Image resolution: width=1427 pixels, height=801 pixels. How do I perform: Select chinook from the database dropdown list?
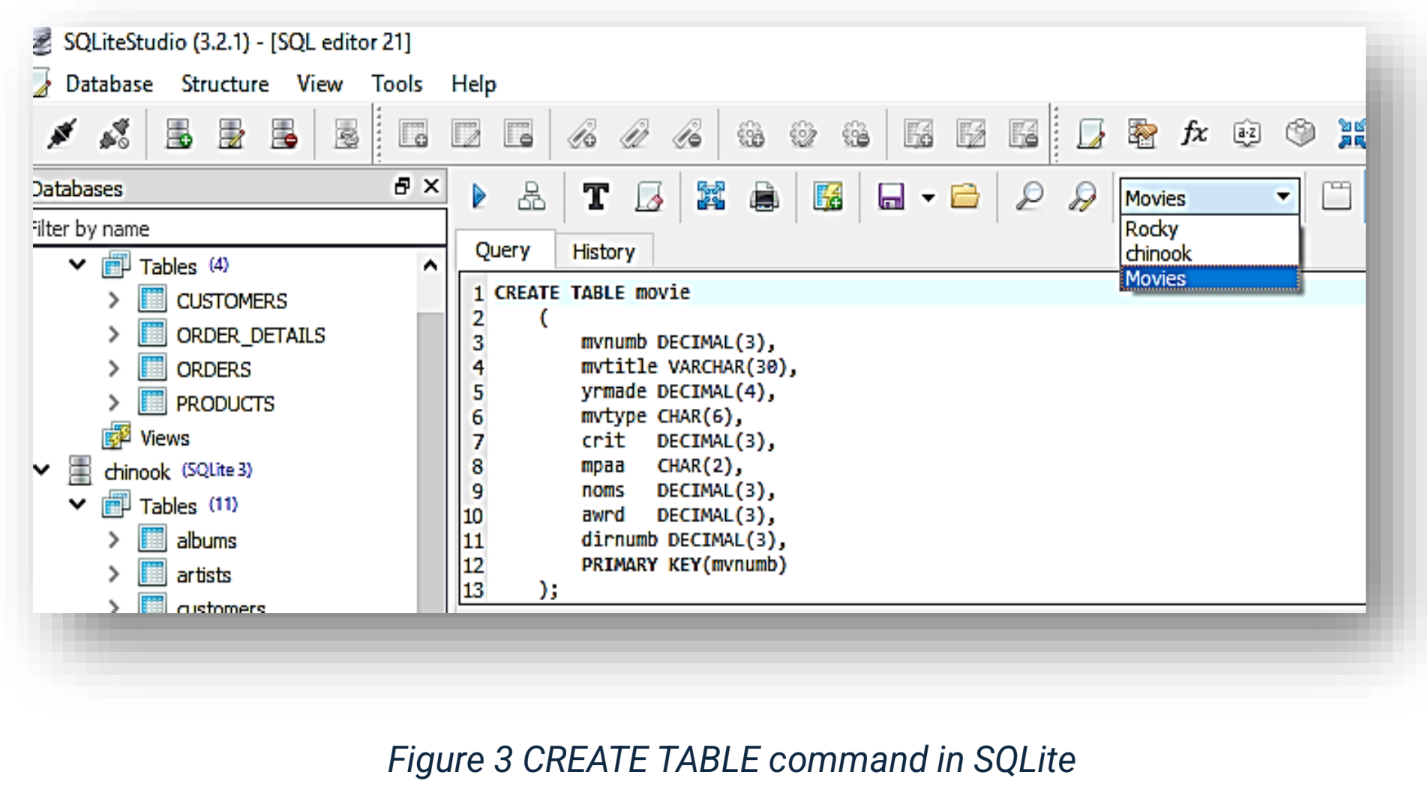[x=1158, y=254]
